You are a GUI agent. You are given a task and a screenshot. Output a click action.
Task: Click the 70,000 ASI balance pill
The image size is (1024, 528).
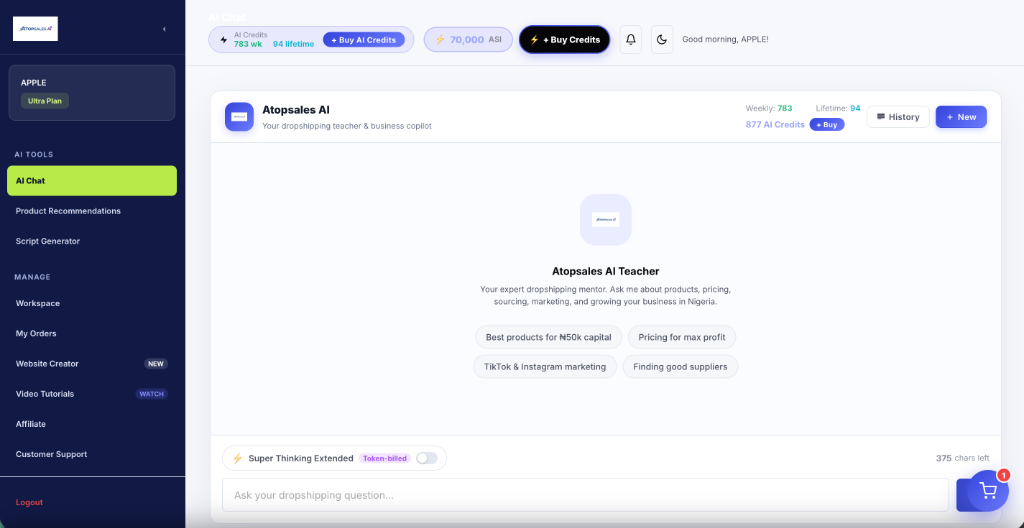[468, 40]
